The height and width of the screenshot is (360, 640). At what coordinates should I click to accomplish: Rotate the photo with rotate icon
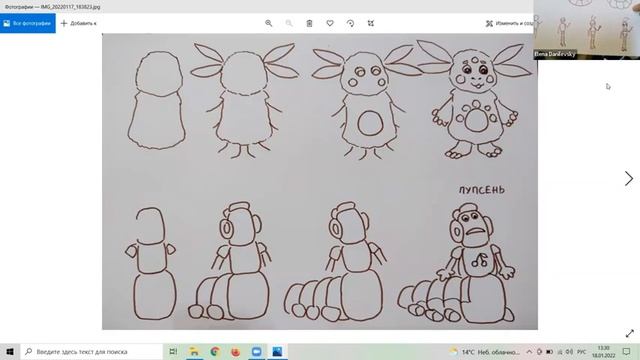[350, 23]
